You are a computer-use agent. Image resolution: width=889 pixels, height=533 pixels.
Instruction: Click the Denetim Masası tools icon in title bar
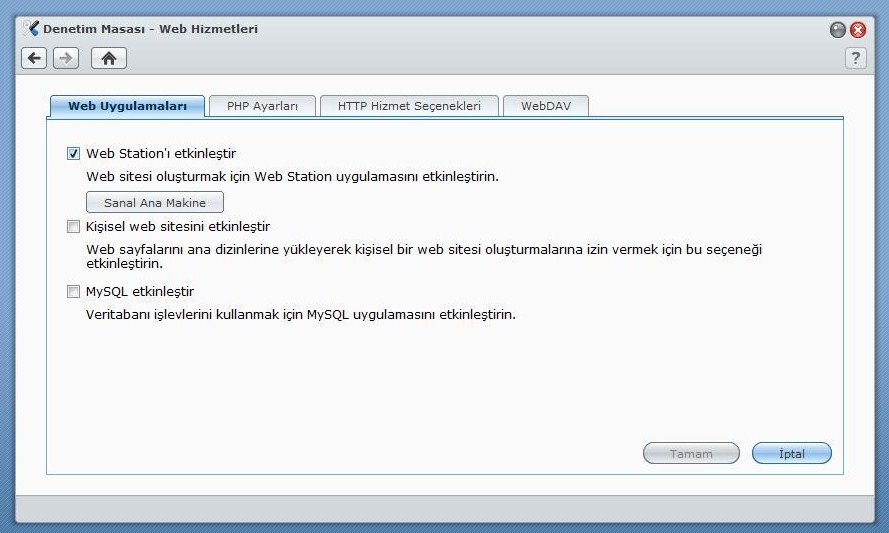tap(31, 29)
